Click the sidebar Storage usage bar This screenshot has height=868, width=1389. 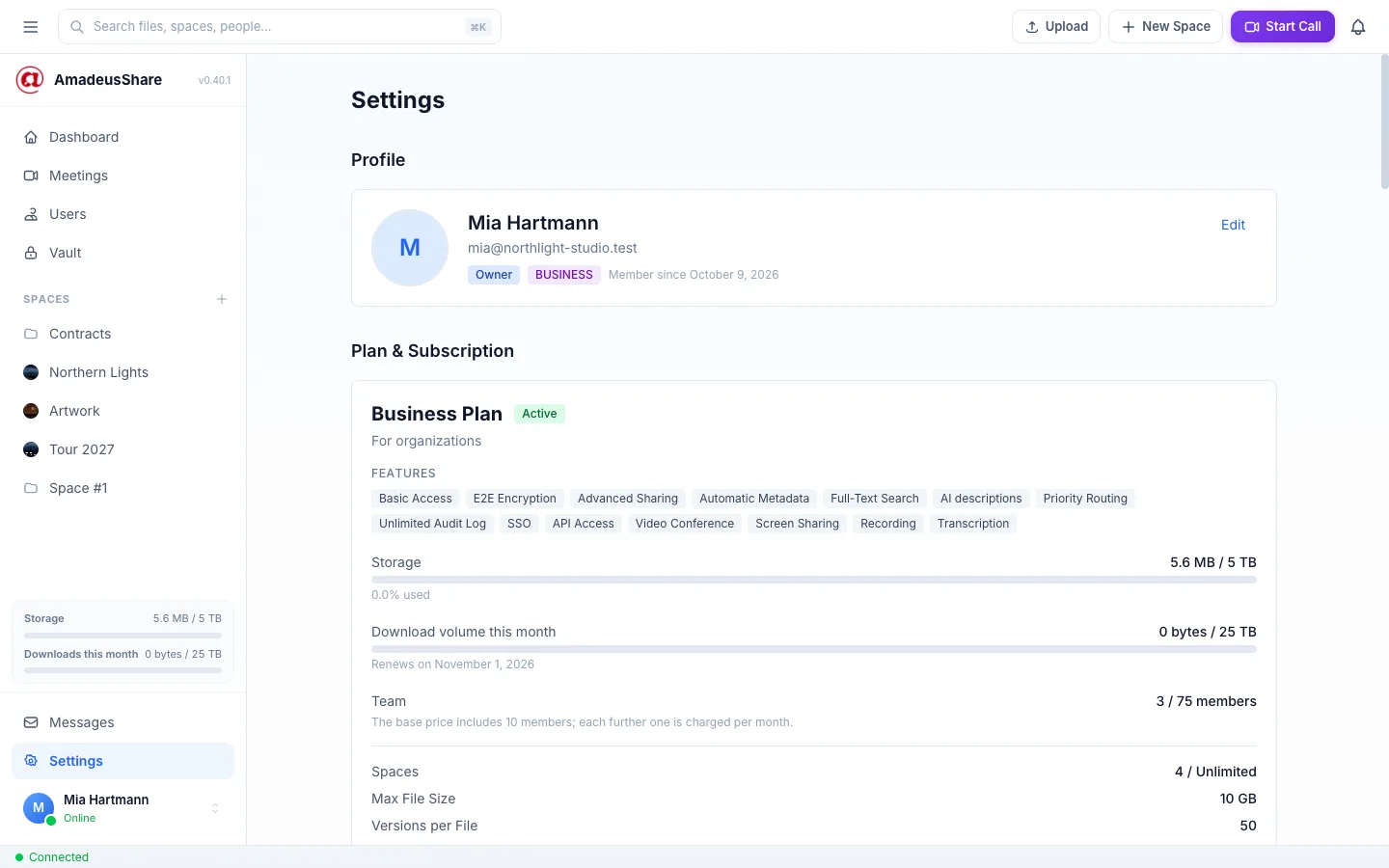[x=123, y=636]
